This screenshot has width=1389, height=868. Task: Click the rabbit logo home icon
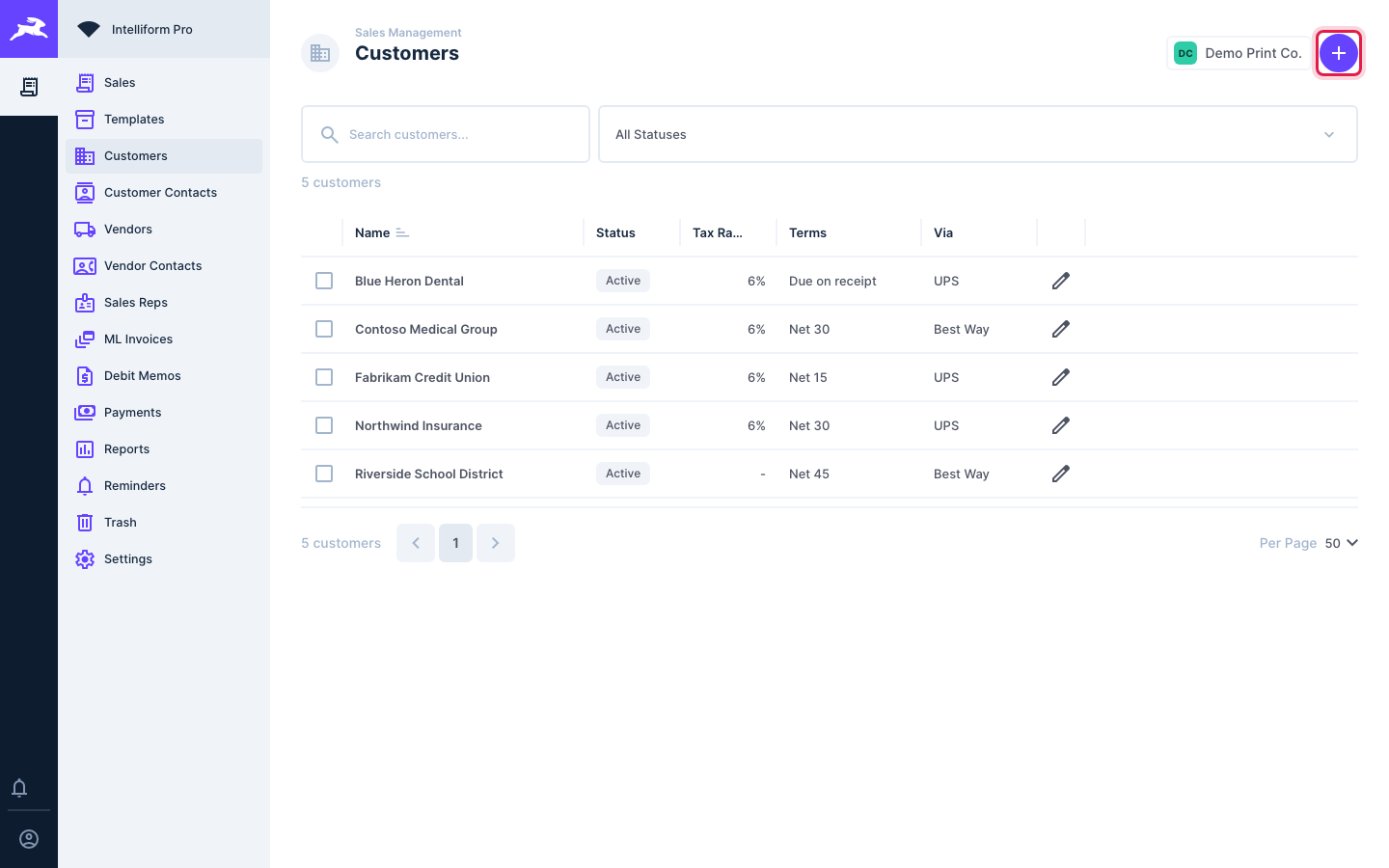tap(29, 29)
